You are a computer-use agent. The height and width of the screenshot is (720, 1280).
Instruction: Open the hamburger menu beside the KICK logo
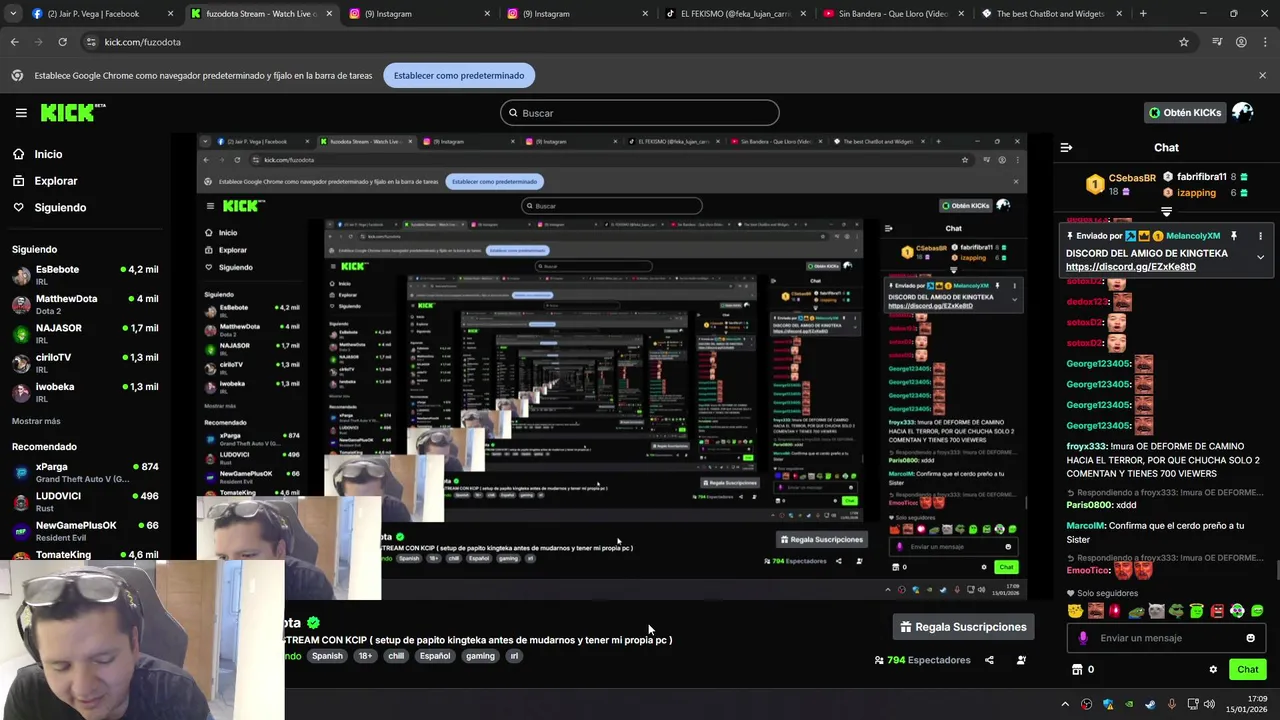click(21, 113)
